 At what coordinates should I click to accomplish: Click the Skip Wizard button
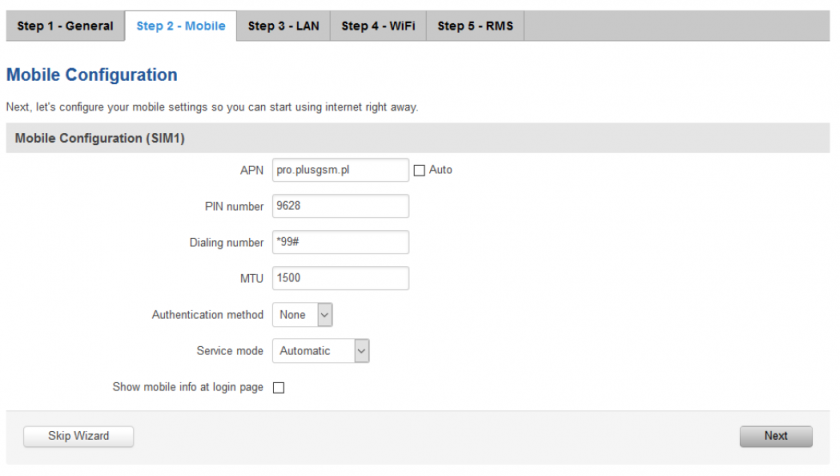(x=79, y=436)
